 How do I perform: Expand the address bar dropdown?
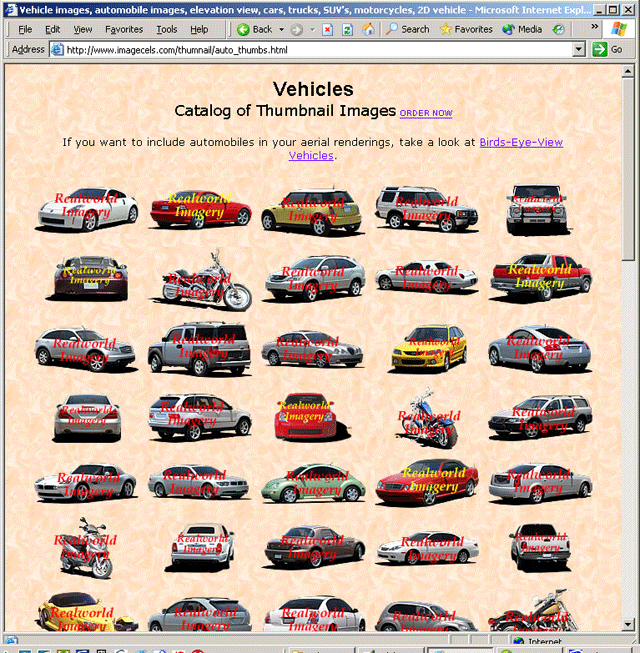click(578, 50)
